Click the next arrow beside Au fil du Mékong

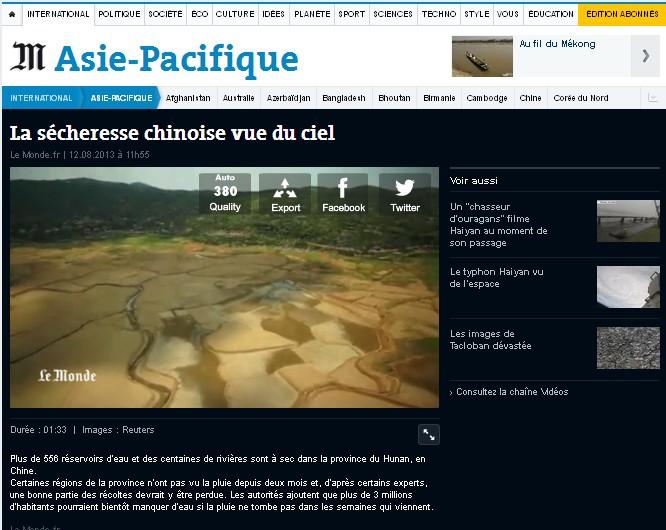[x=645, y=56]
